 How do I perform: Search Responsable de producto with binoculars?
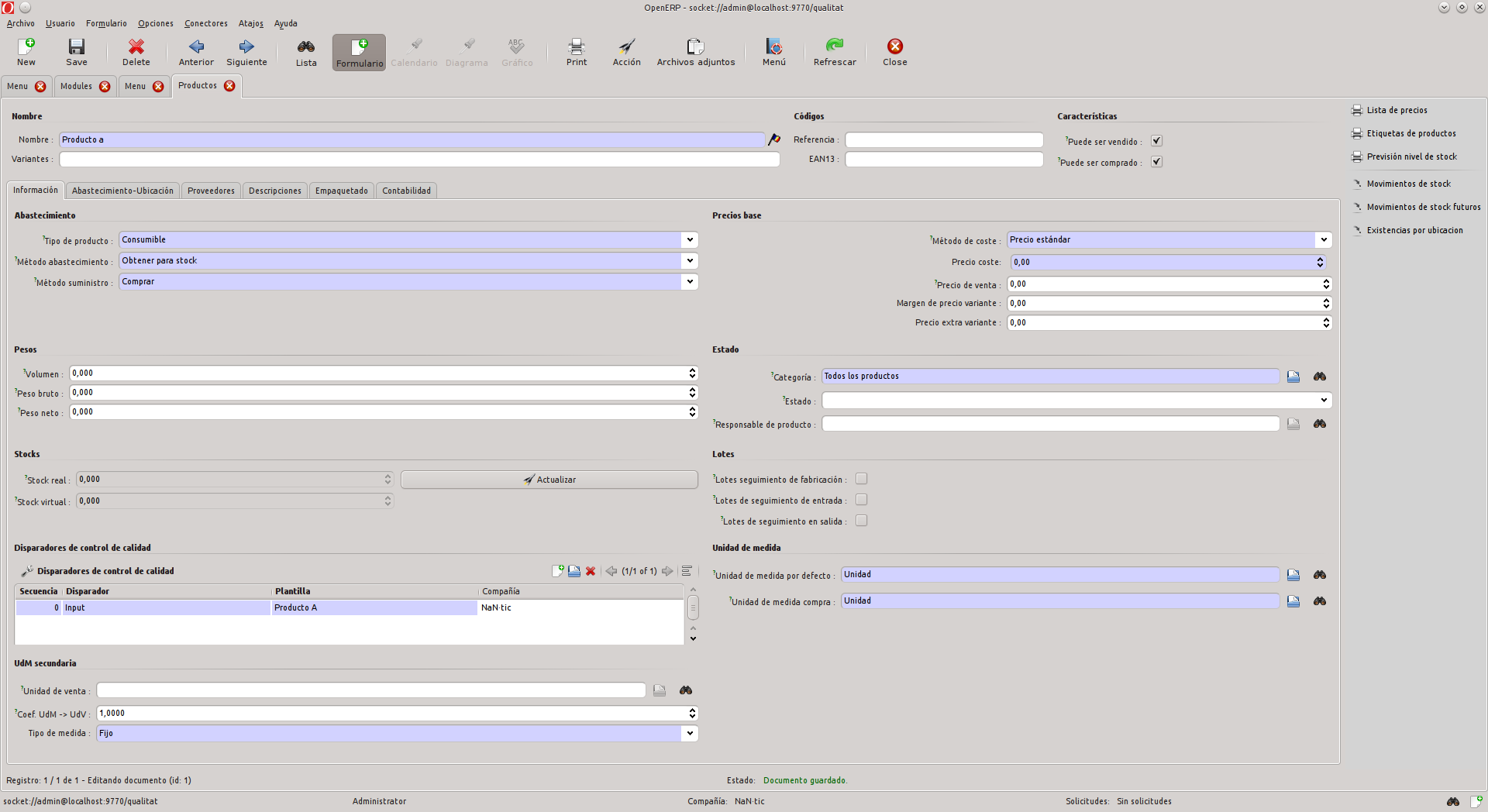[x=1320, y=424]
